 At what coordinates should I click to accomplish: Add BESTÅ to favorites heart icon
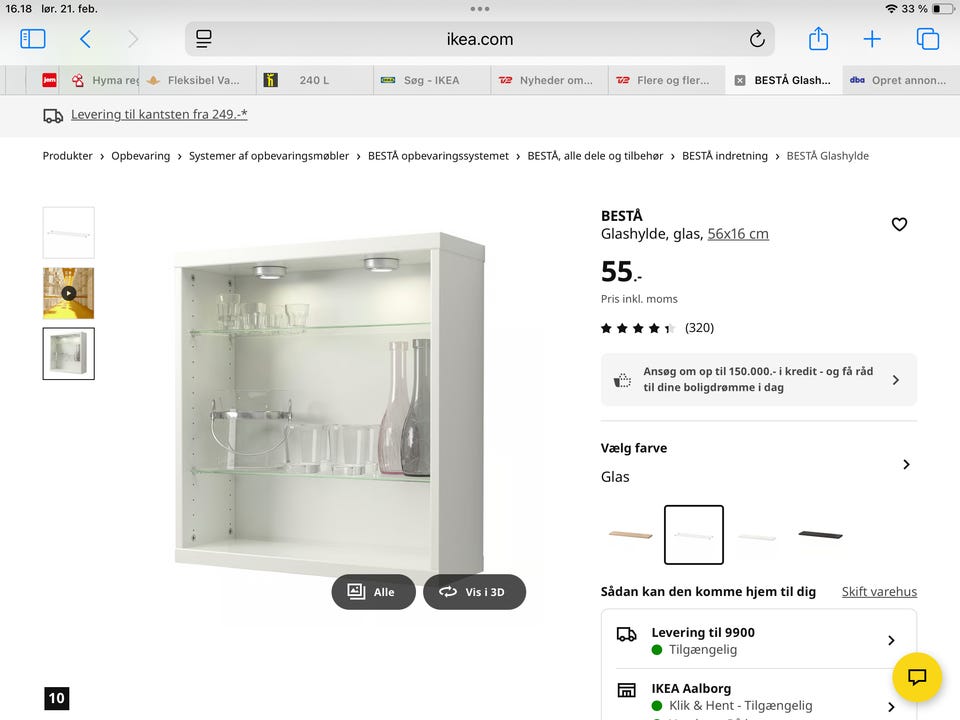899,224
